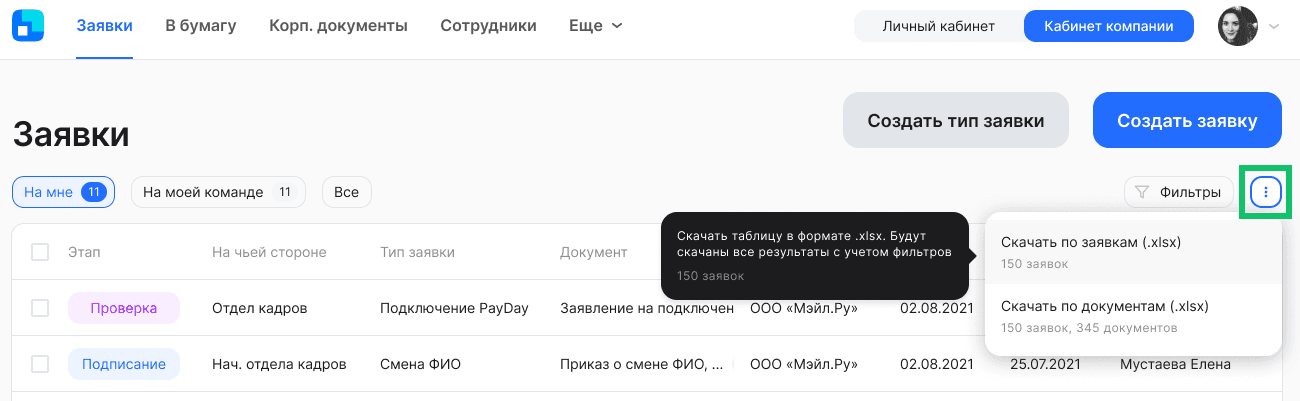Toggle the select-all checkbox in table header
The image size is (1300, 401).
point(40,252)
